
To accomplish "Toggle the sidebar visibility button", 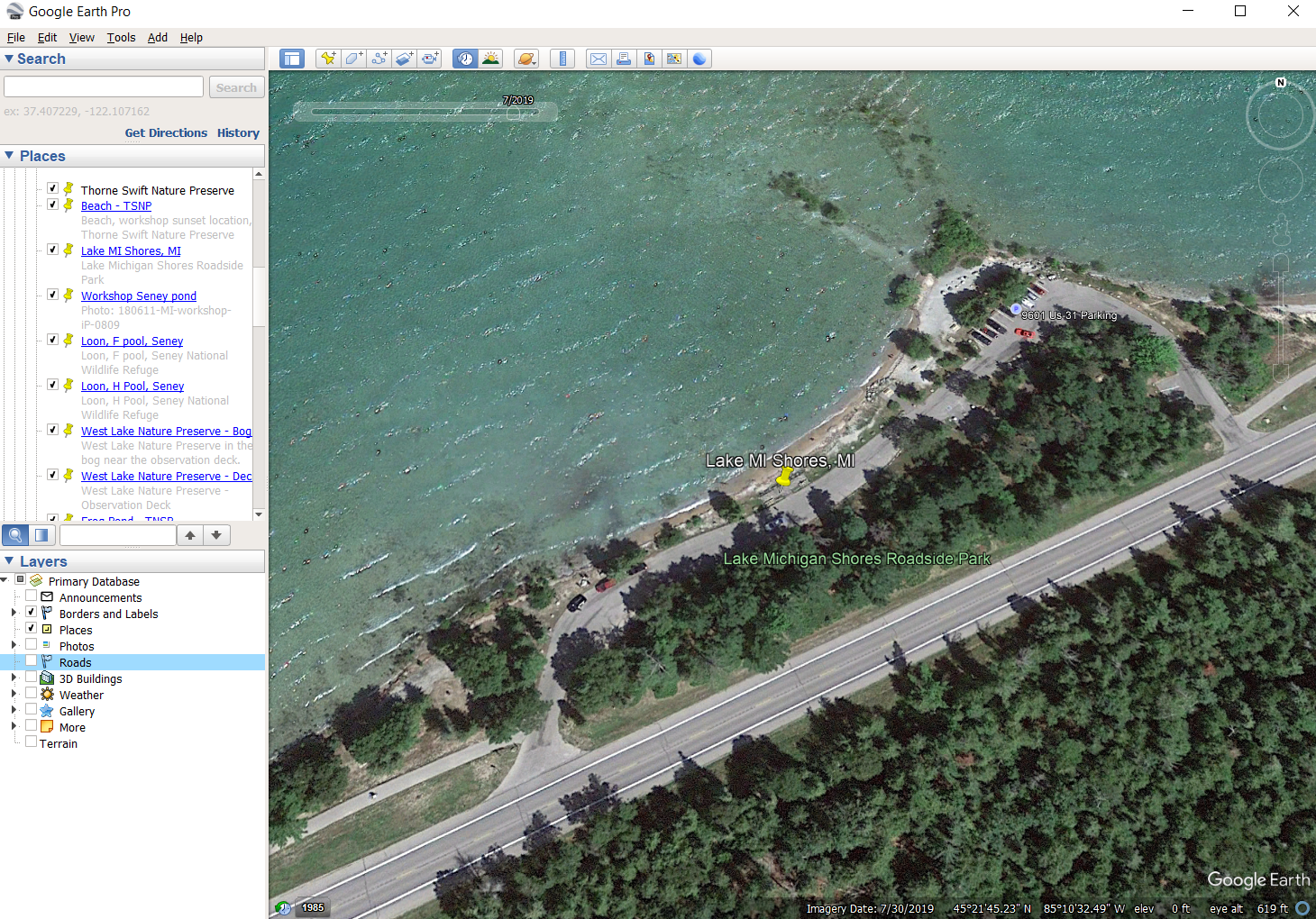I will [292, 59].
